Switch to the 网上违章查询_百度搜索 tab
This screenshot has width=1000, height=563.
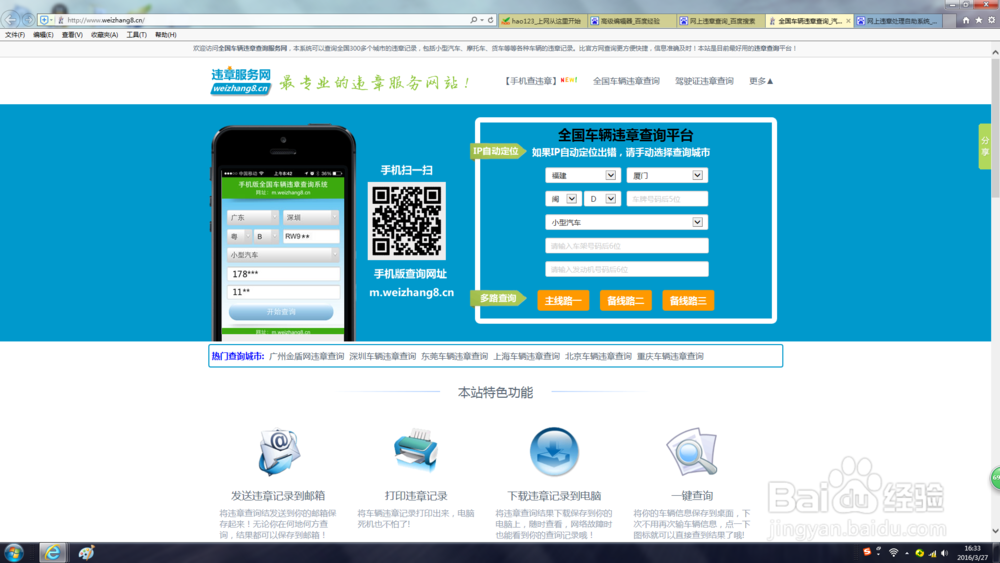721,21
